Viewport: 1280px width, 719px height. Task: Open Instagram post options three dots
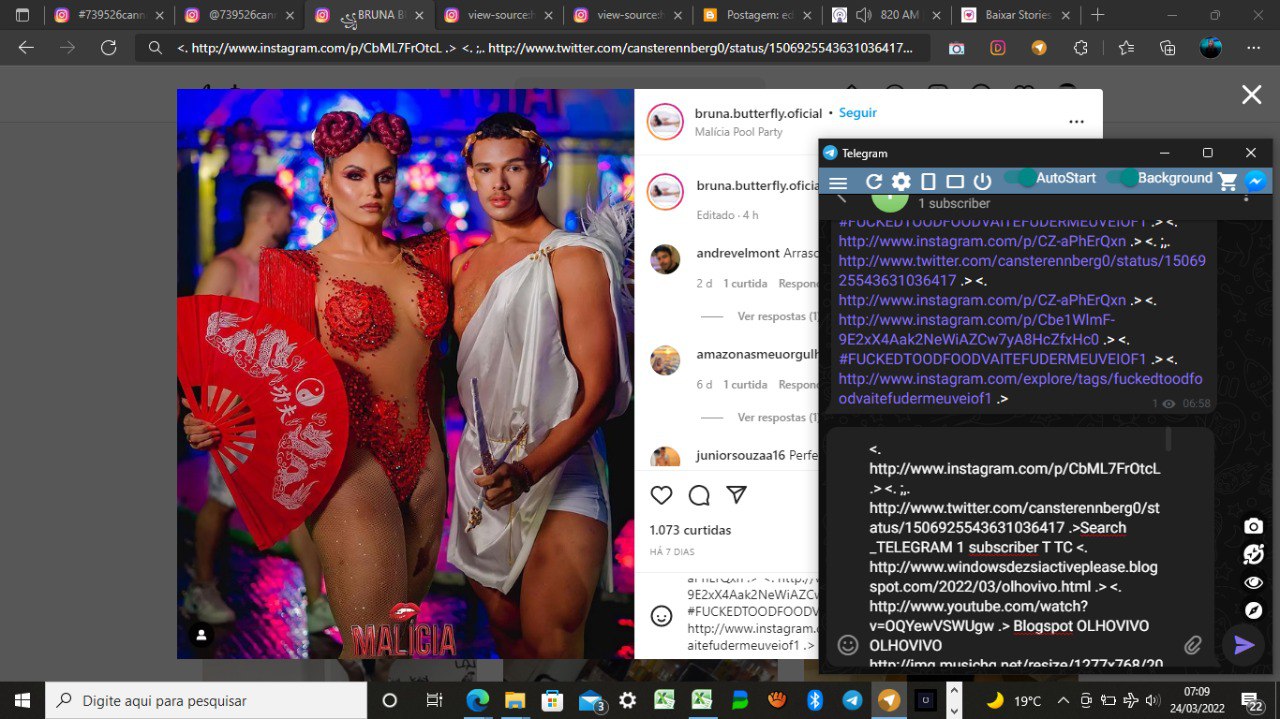[x=1076, y=122]
